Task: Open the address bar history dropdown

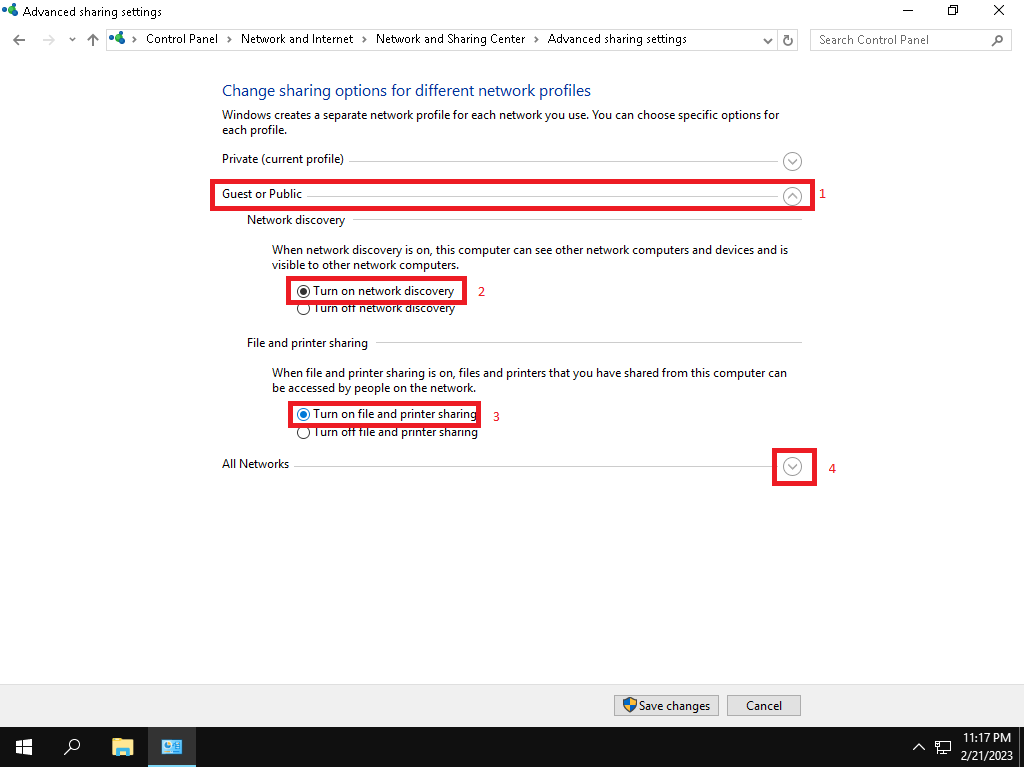Action: click(767, 40)
